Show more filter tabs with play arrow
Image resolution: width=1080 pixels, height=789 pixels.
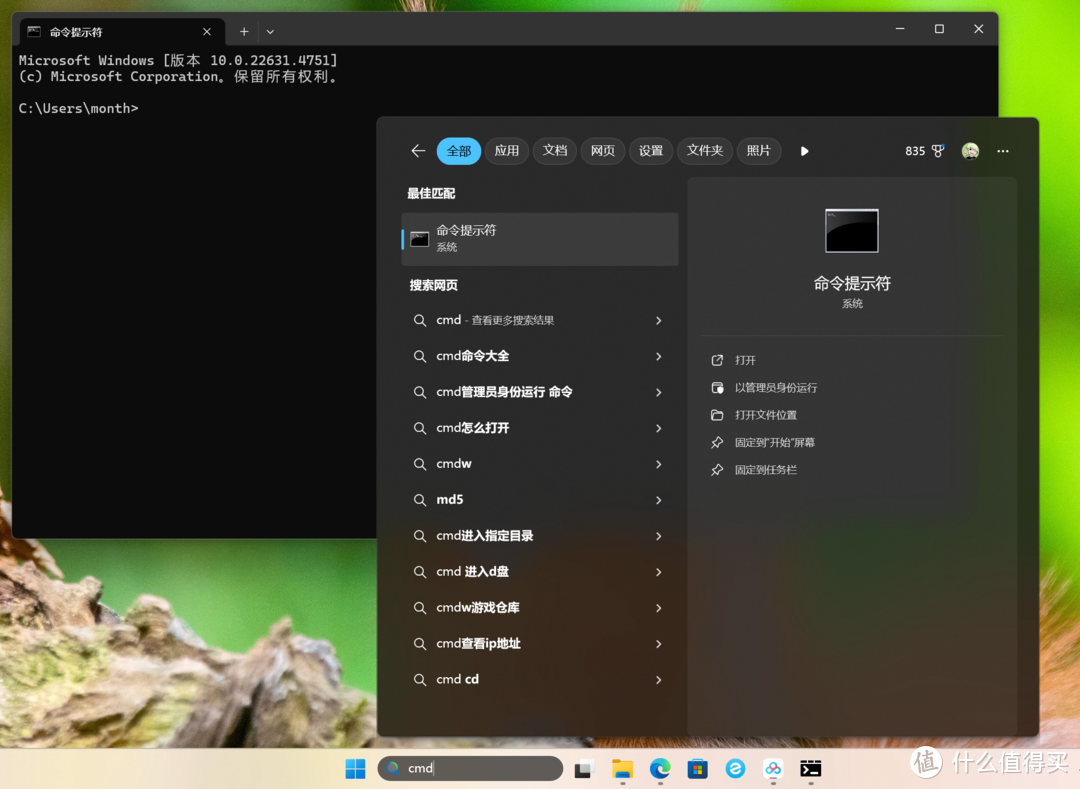click(804, 151)
